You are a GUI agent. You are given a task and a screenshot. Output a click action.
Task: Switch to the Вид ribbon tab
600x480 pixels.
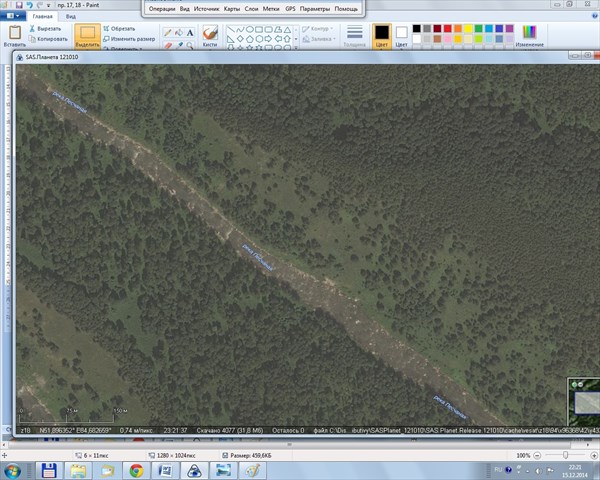pyautogui.click(x=71, y=17)
